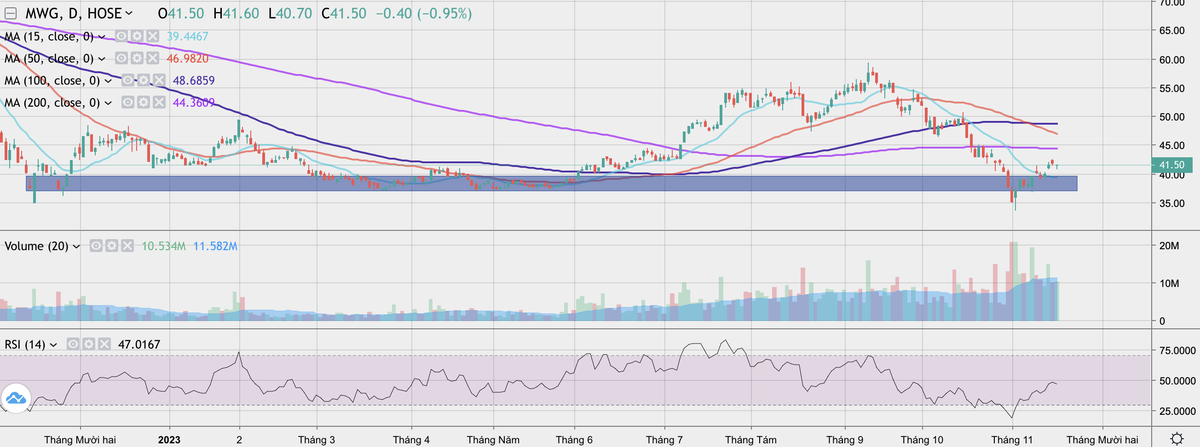The image size is (1200, 447).
Task: Hide the MA 15 indicator with eye icon
Action: [122, 36]
